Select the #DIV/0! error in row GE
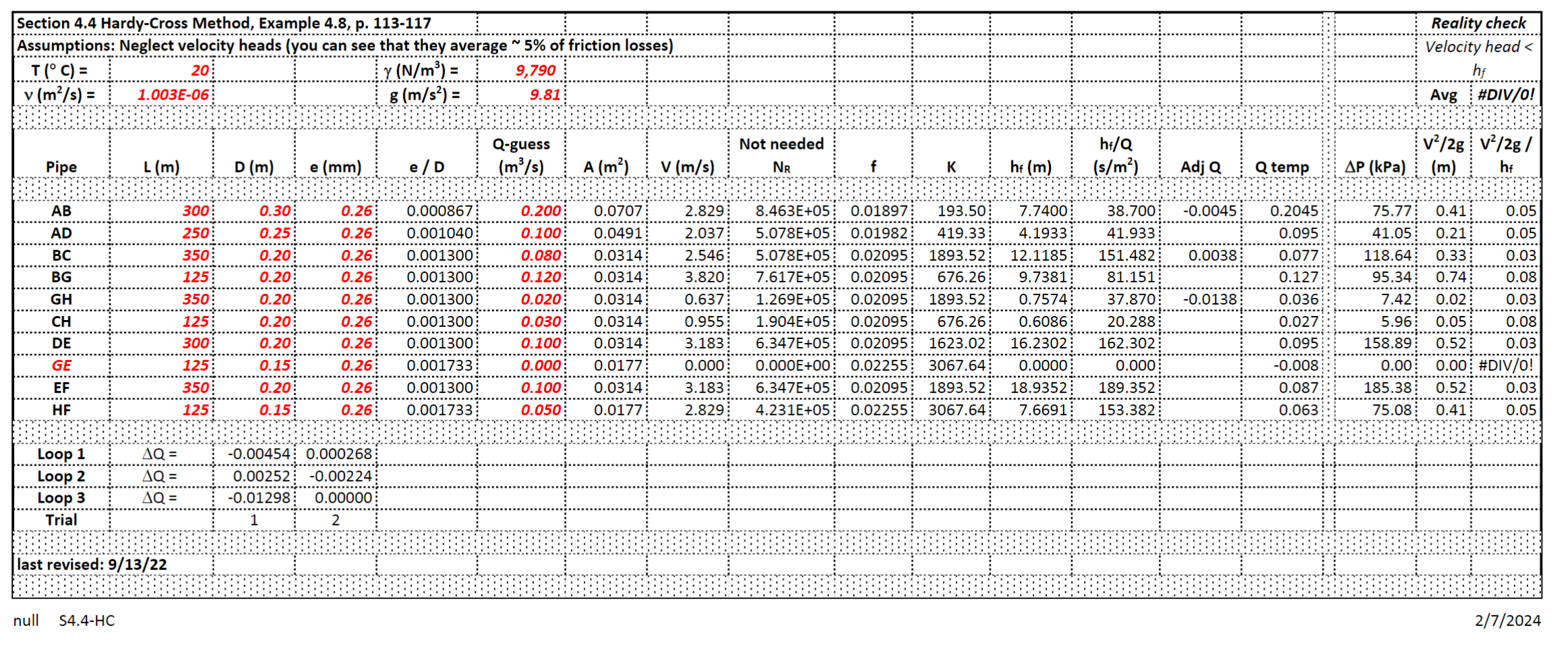 [x=1506, y=365]
